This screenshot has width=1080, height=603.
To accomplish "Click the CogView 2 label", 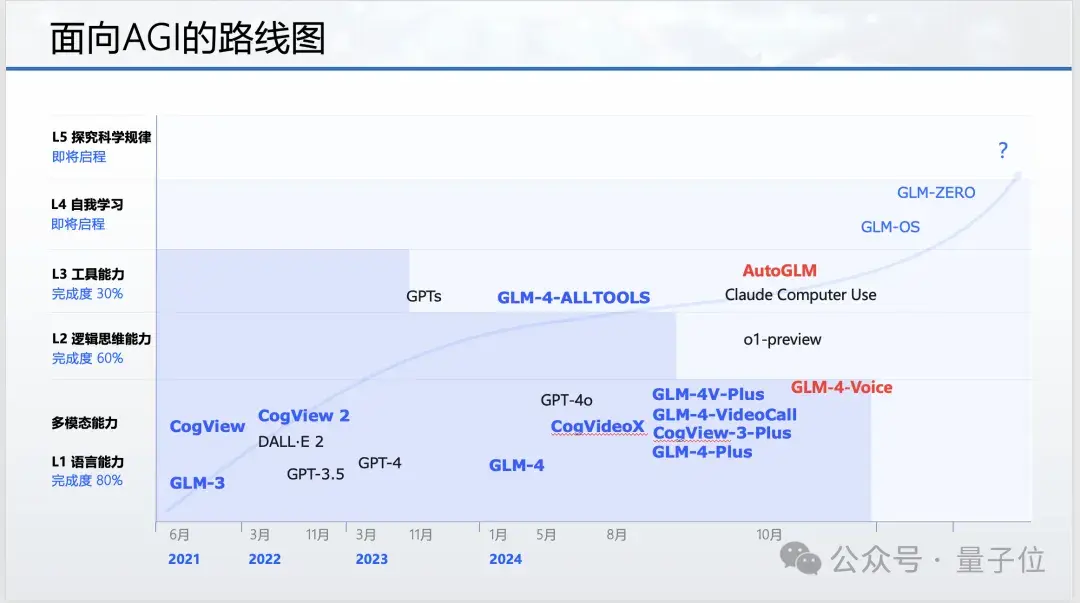I will (x=303, y=415).
